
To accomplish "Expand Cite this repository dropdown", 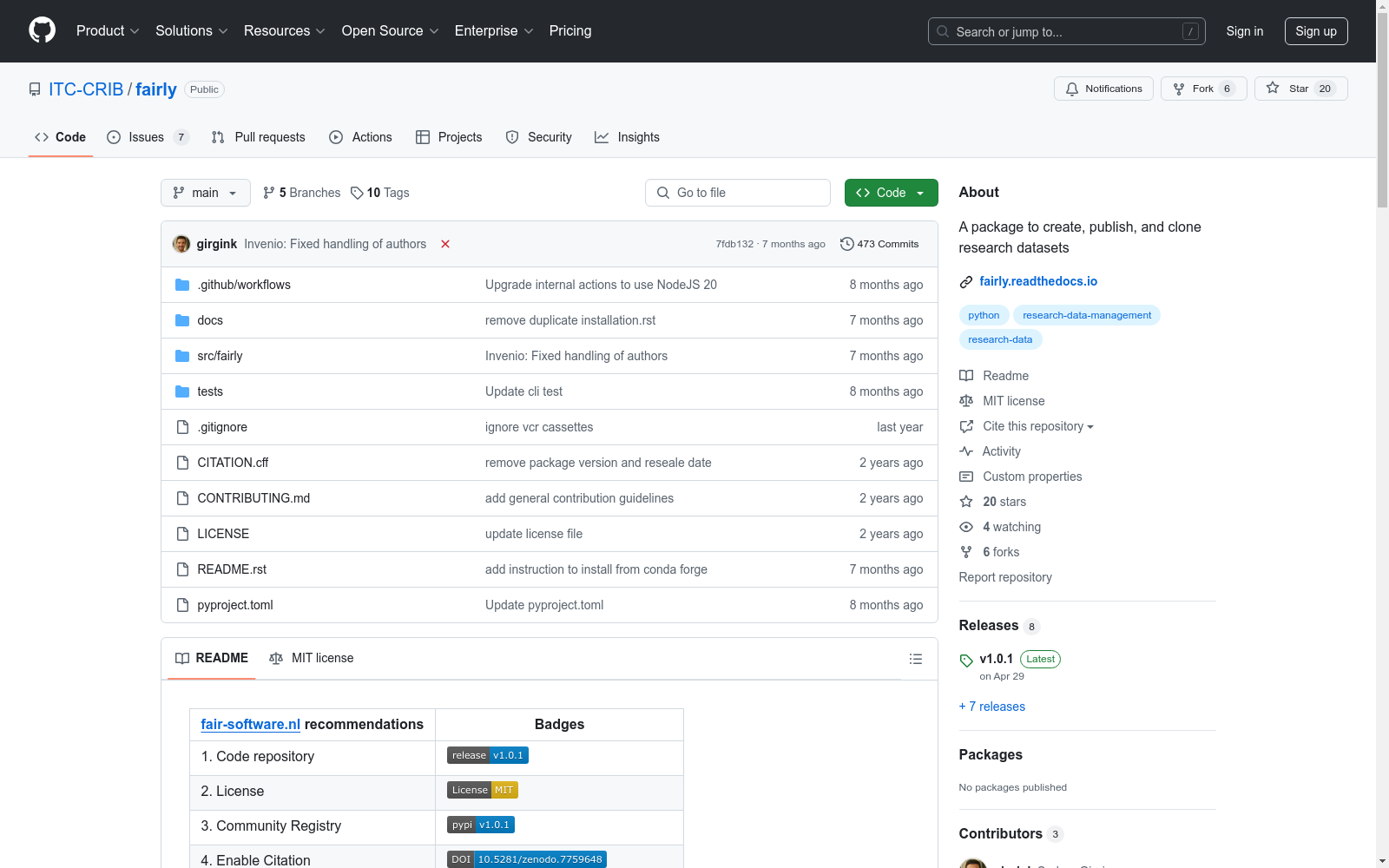I will [1038, 426].
